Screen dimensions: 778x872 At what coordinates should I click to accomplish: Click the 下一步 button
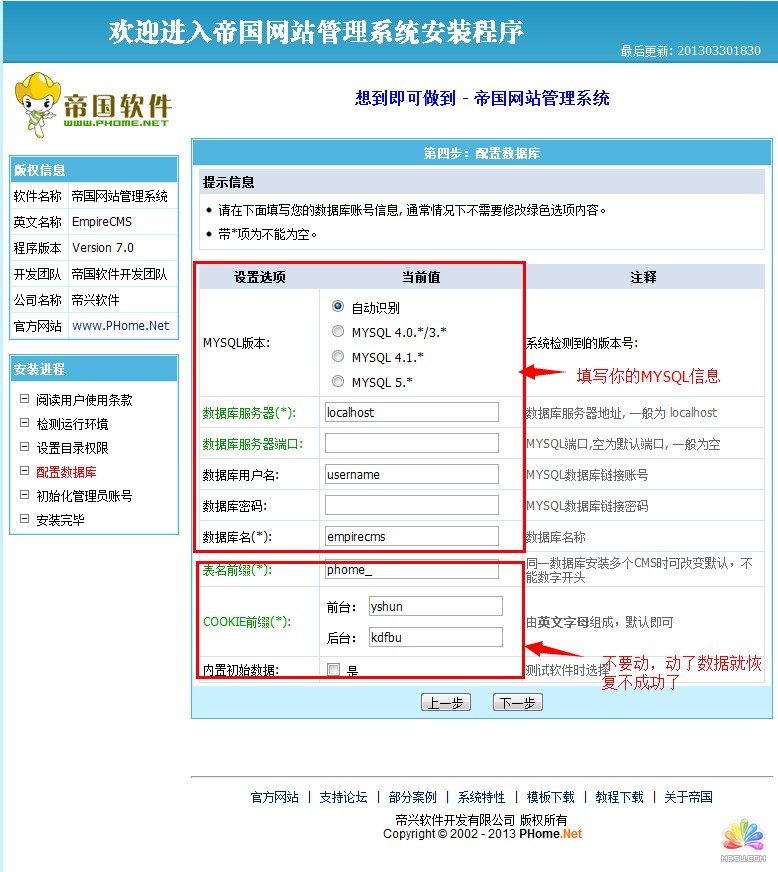tap(517, 703)
